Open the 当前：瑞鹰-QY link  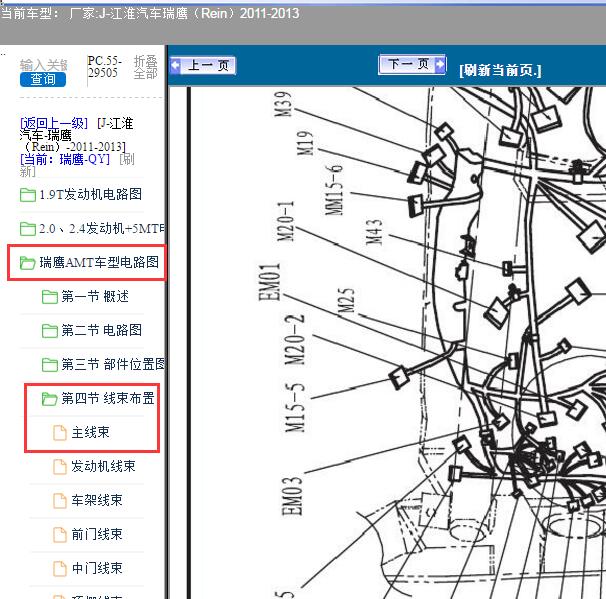click(65, 159)
